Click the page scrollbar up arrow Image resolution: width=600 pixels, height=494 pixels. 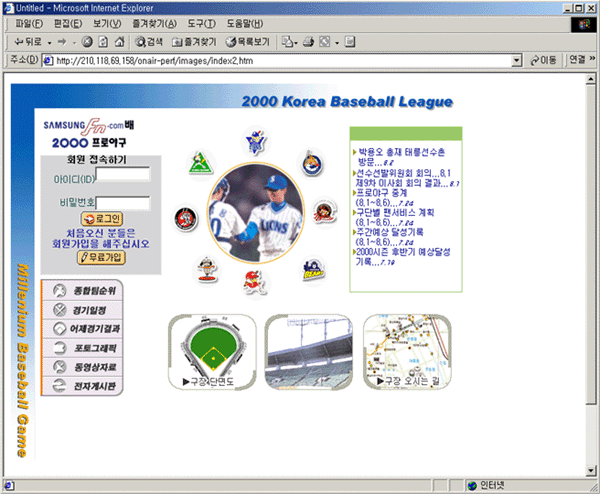pyautogui.click(x=591, y=79)
